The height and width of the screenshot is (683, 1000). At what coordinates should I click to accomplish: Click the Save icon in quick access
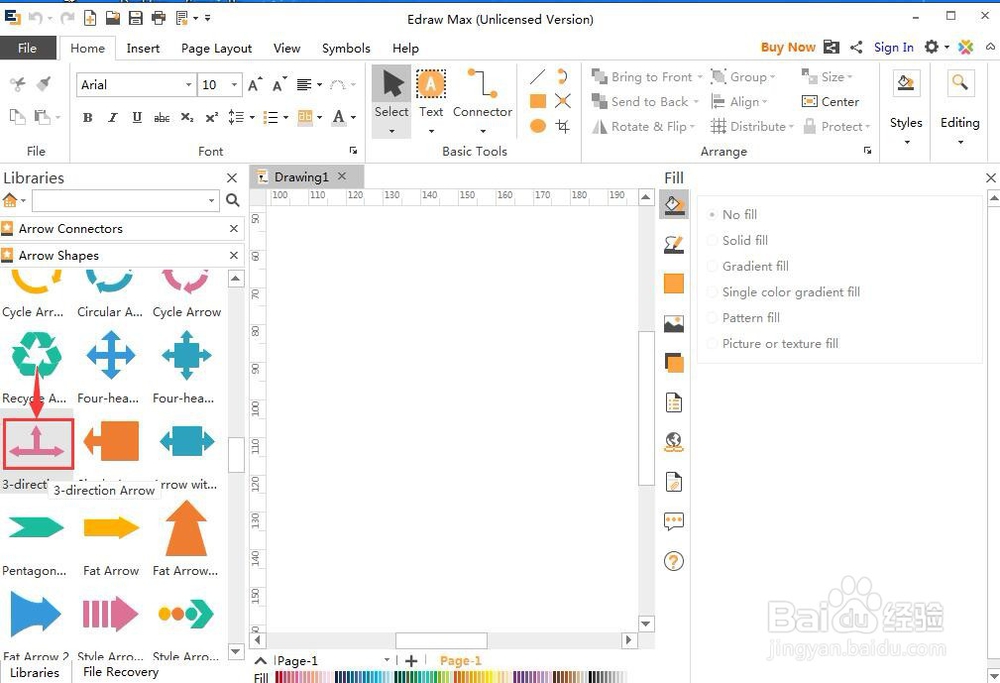(135, 18)
